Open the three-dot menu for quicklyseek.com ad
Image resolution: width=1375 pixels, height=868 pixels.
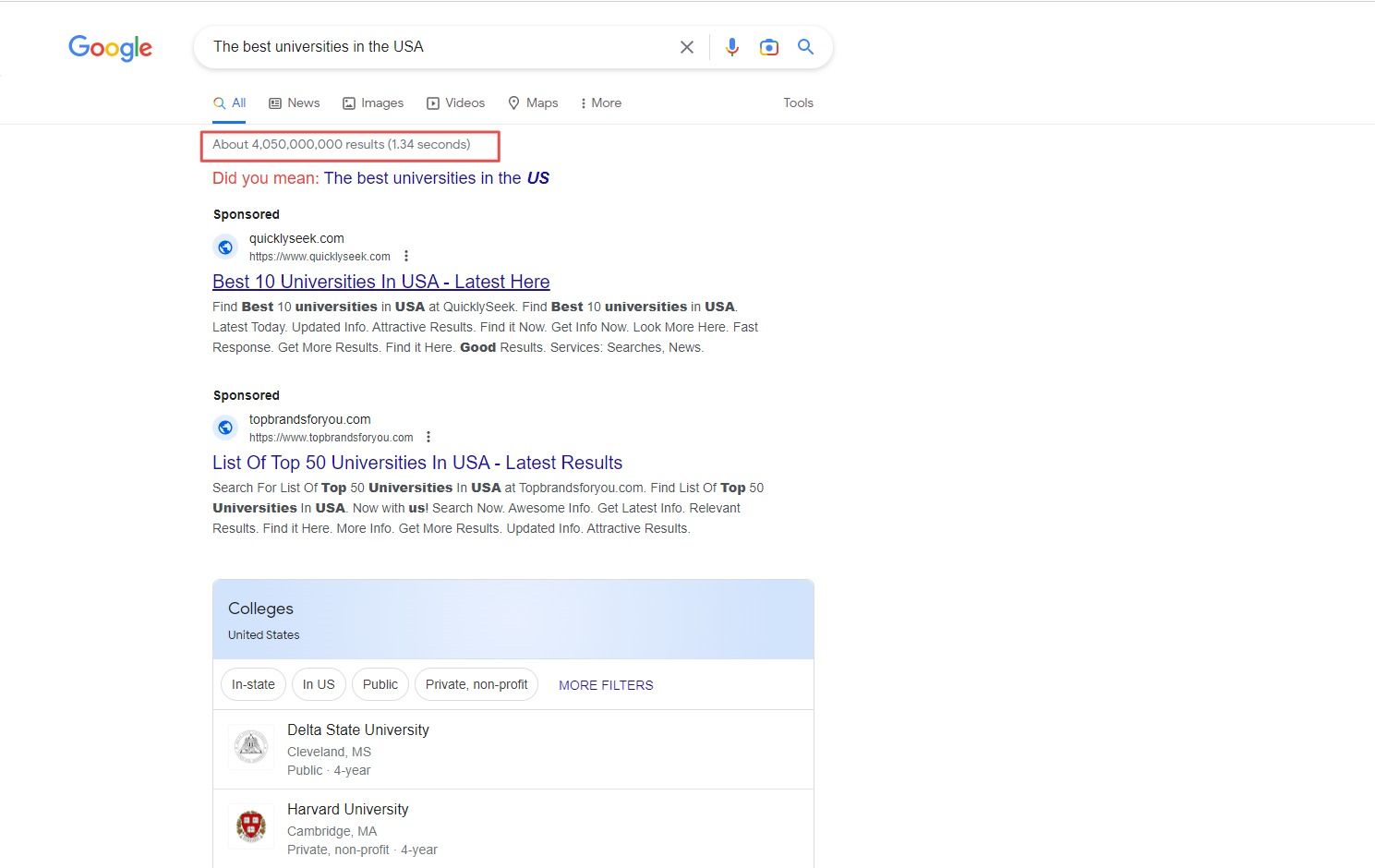(x=406, y=256)
